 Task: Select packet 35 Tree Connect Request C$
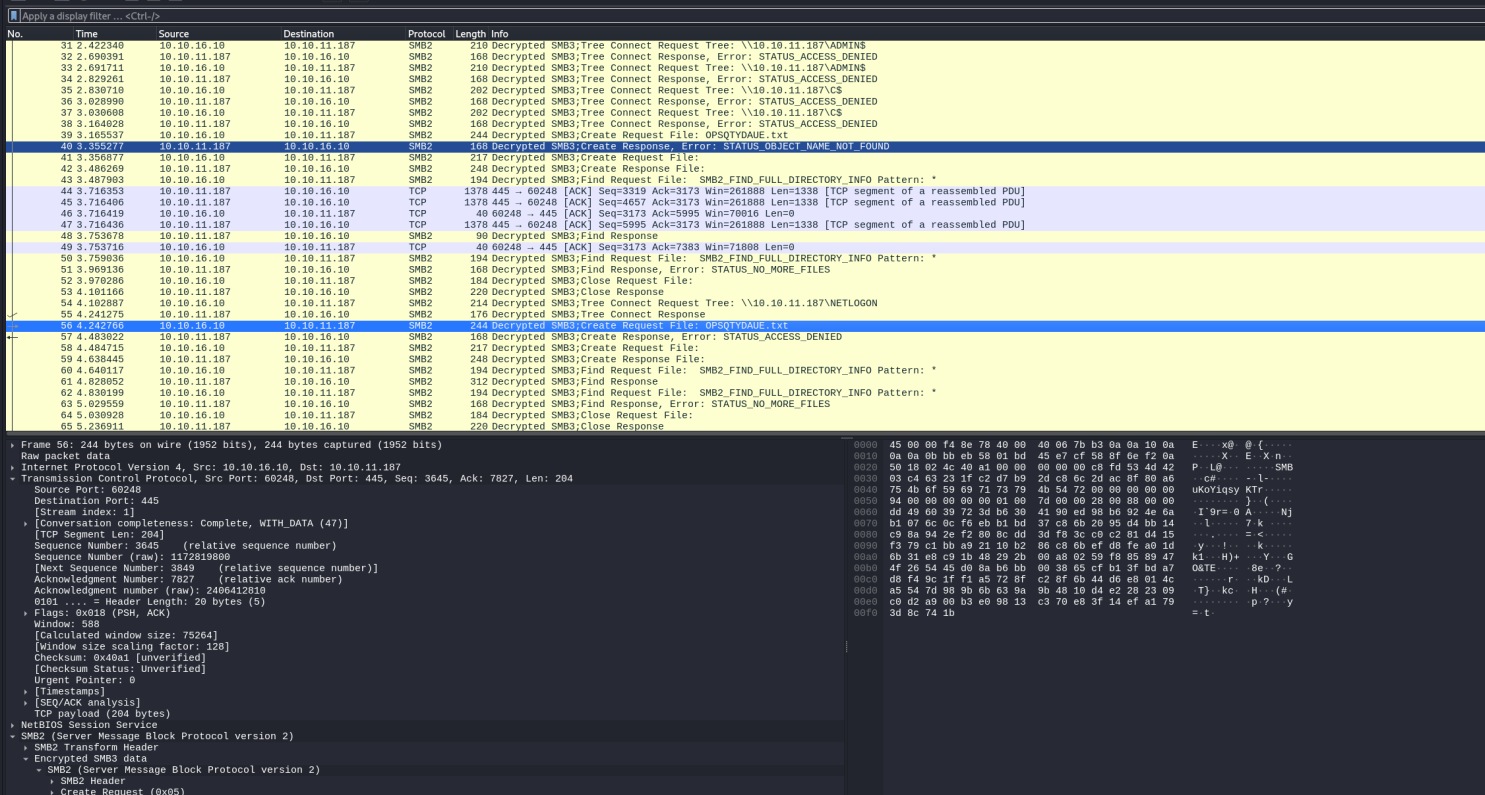pyautogui.click(x=744, y=90)
